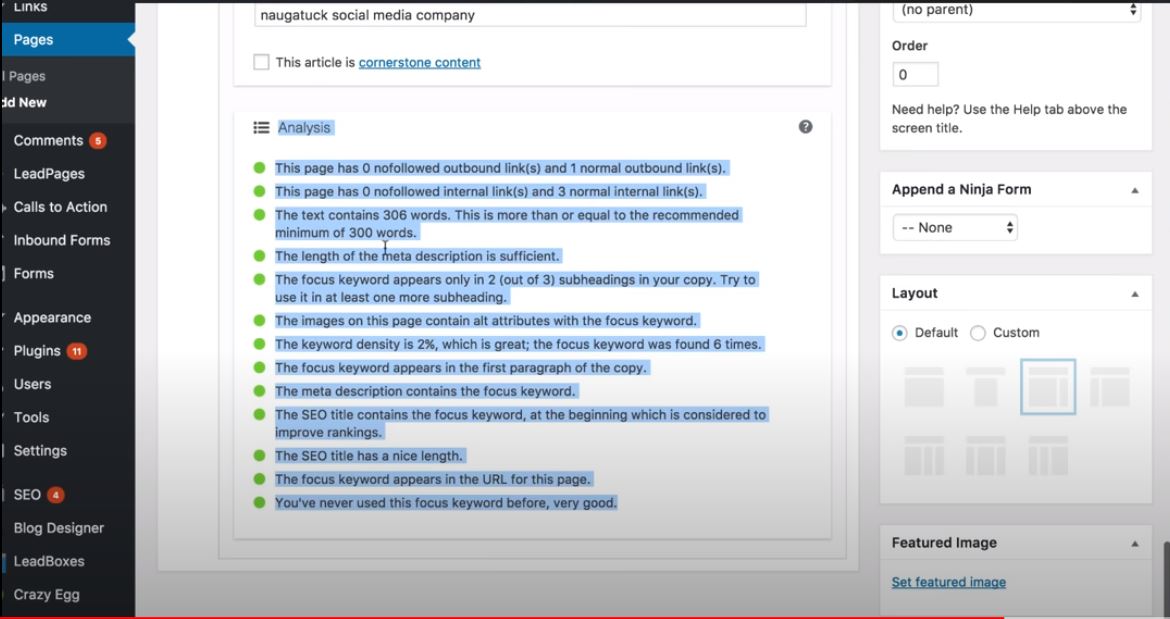Pick the layout with sidebars on both sides

(x=985, y=455)
